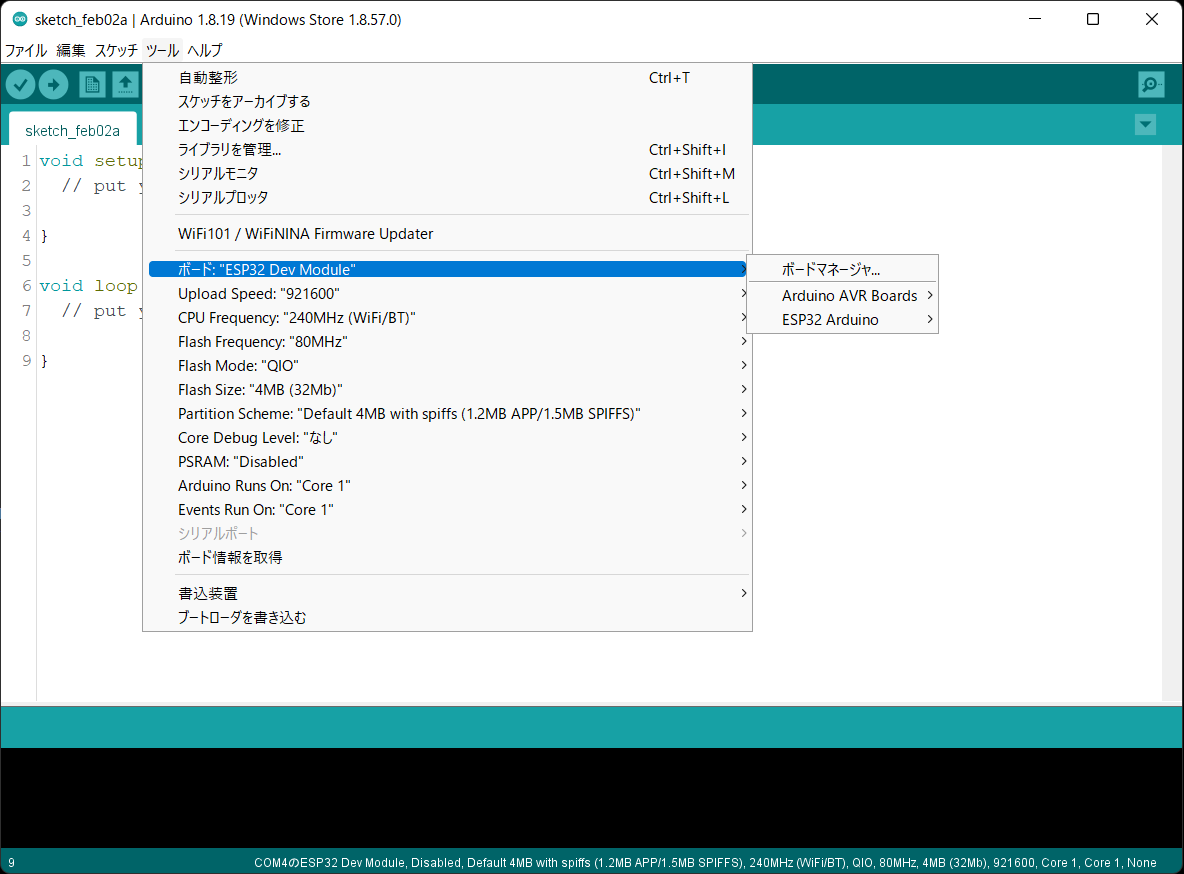Viewport: 1184px width, 874px height.
Task: Open ボードマネージャ from the boards submenu
Action: [x=830, y=268]
